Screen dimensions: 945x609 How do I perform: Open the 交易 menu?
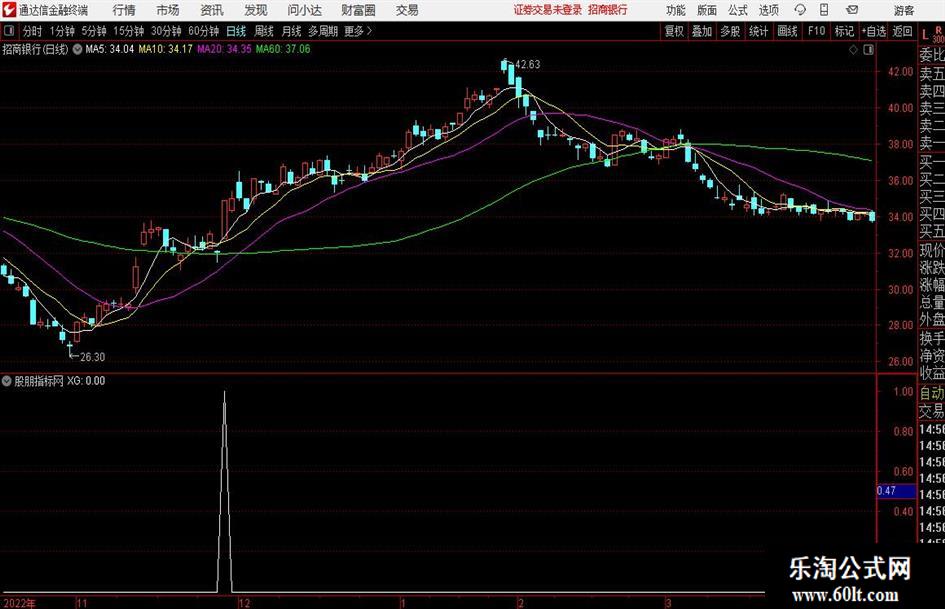click(407, 10)
